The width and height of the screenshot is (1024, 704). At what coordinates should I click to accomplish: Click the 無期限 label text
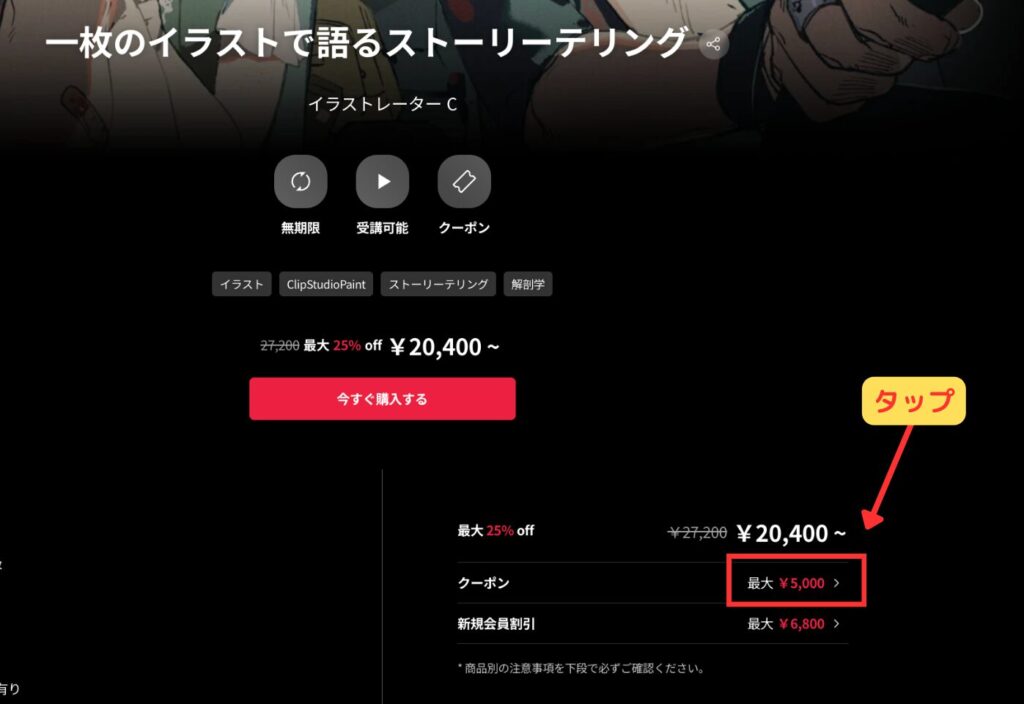300,228
